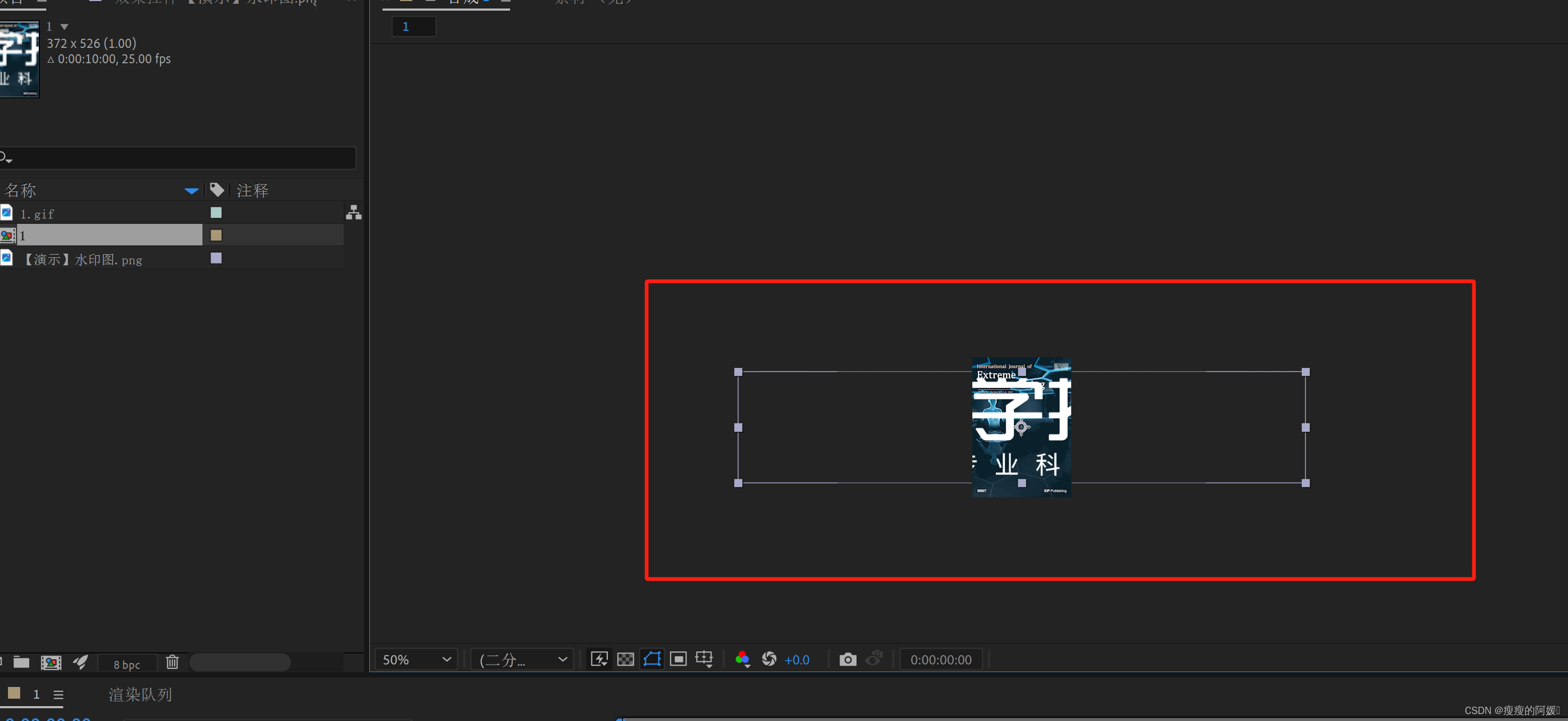Delete selected item with trash icon

click(x=172, y=662)
